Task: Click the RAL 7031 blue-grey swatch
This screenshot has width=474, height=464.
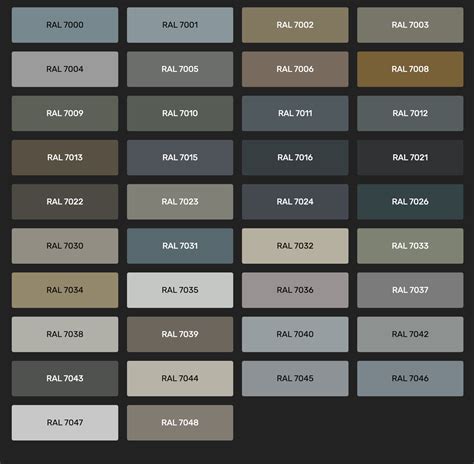Action: [180, 246]
